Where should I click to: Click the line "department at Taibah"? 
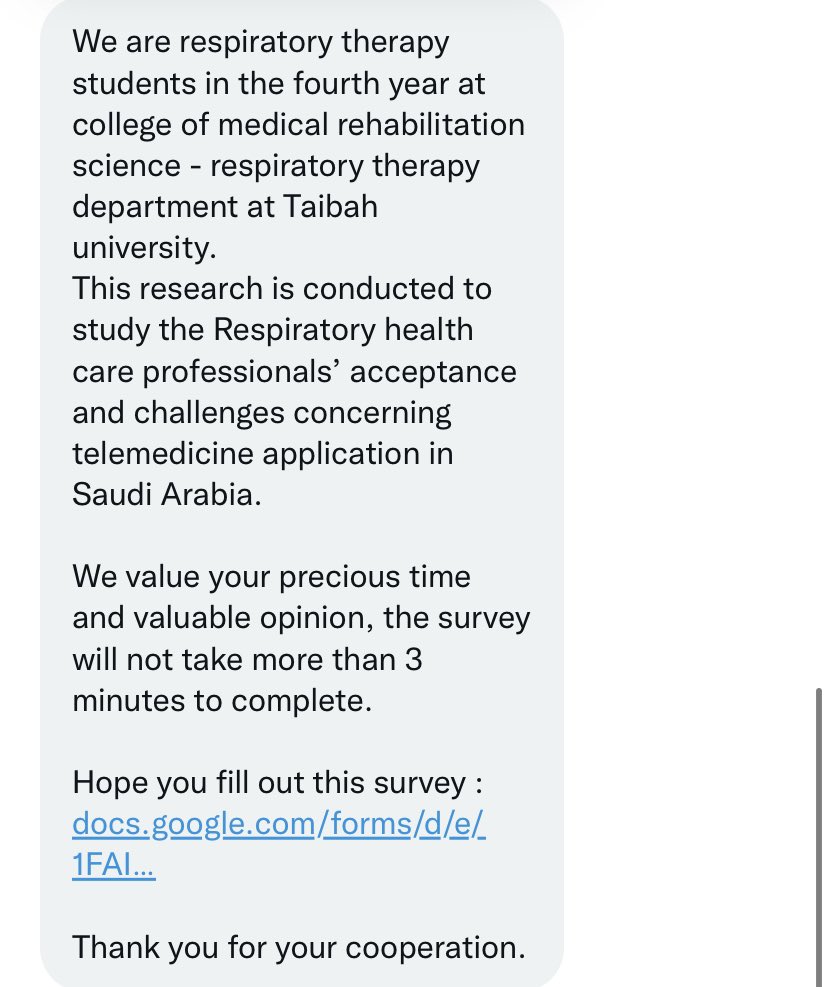click(225, 206)
